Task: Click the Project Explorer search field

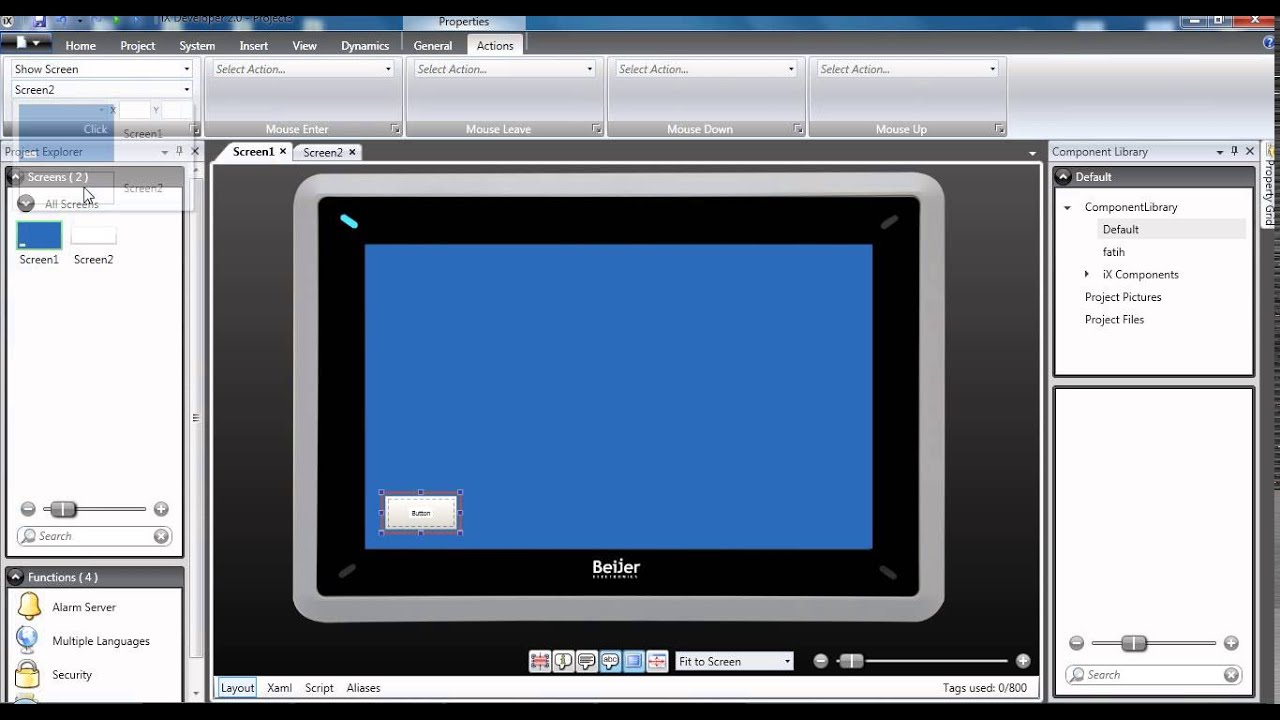Action: (95, 536)
